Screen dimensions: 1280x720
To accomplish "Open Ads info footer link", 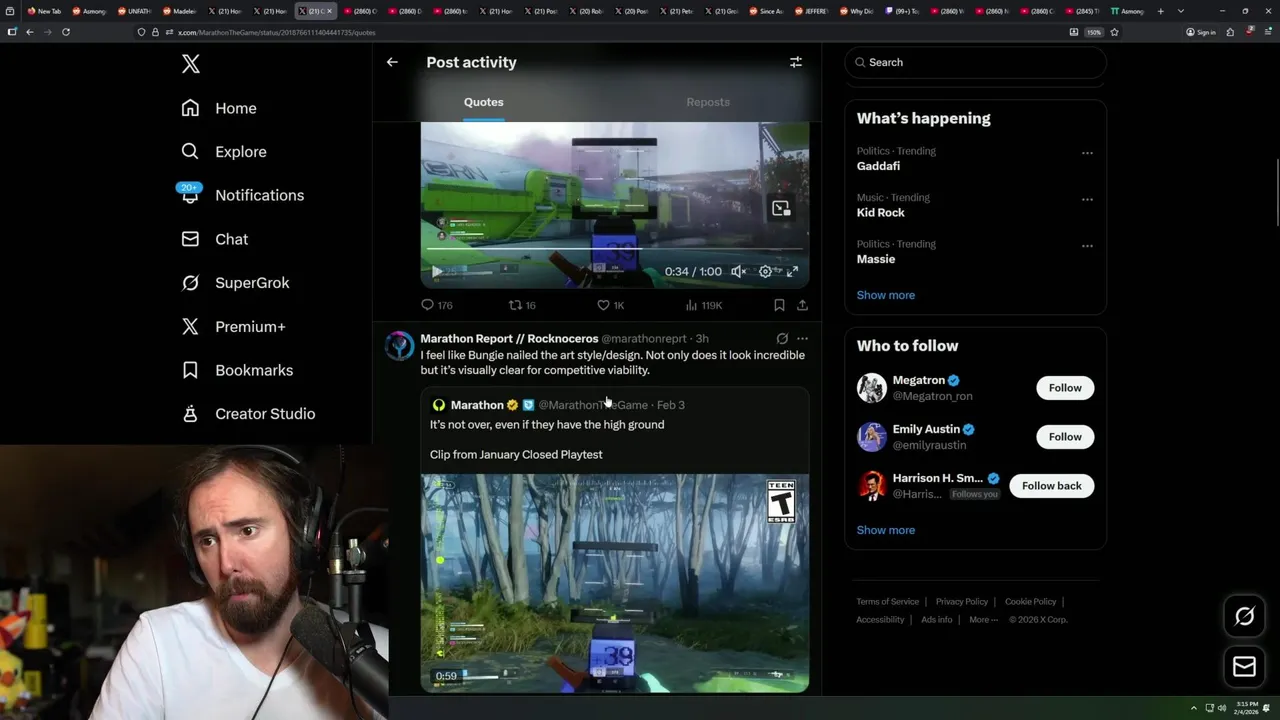I will pos(936,620).
